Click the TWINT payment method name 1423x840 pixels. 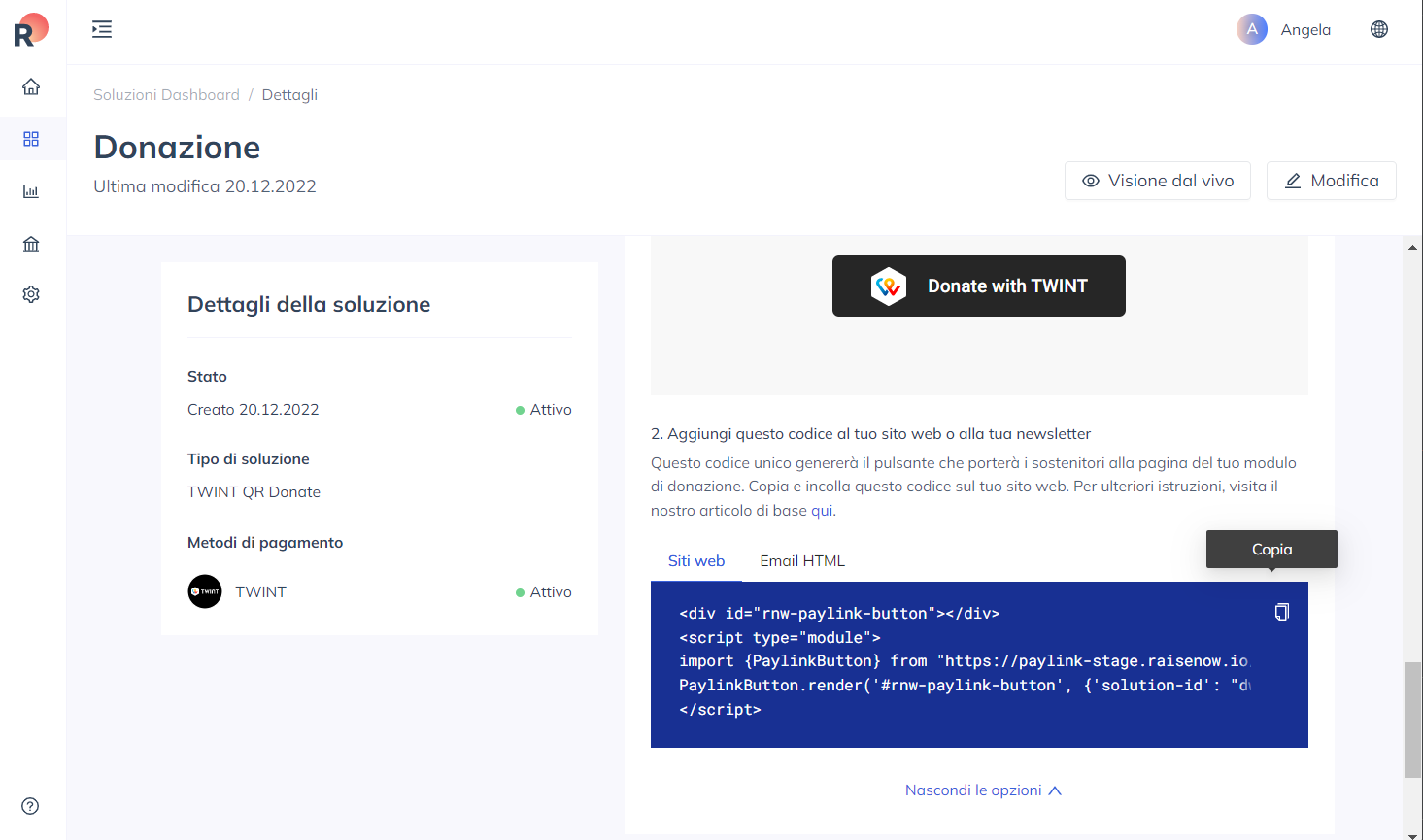point(260,592)
